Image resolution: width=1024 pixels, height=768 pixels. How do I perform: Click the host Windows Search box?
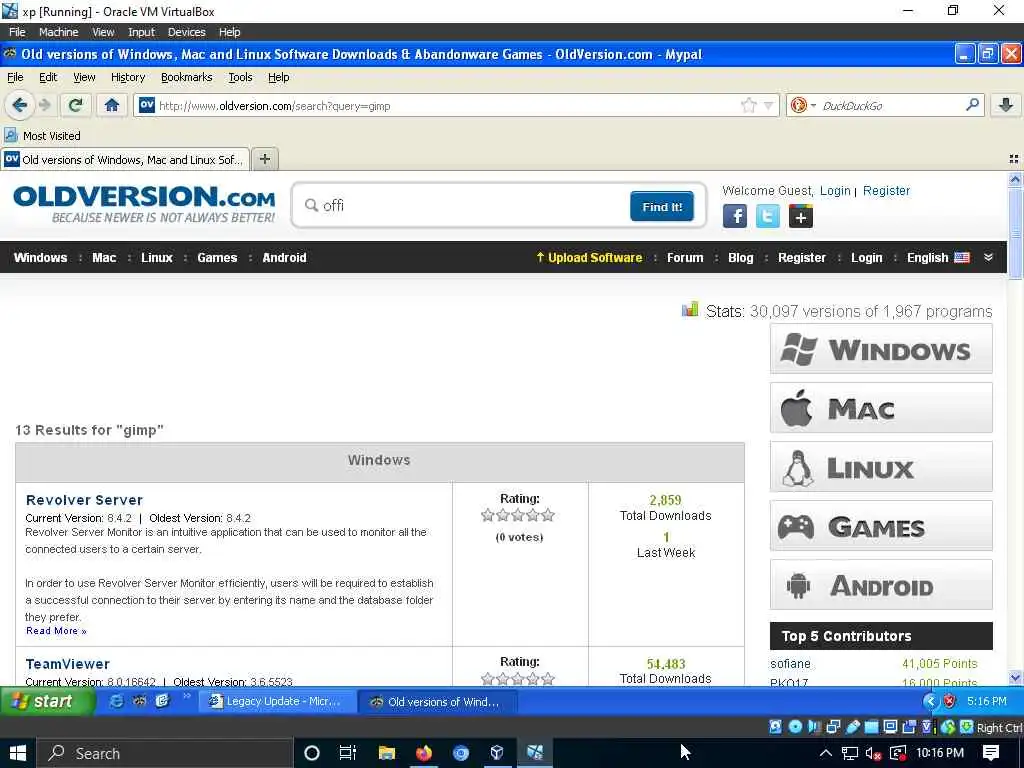coord(164,753)
